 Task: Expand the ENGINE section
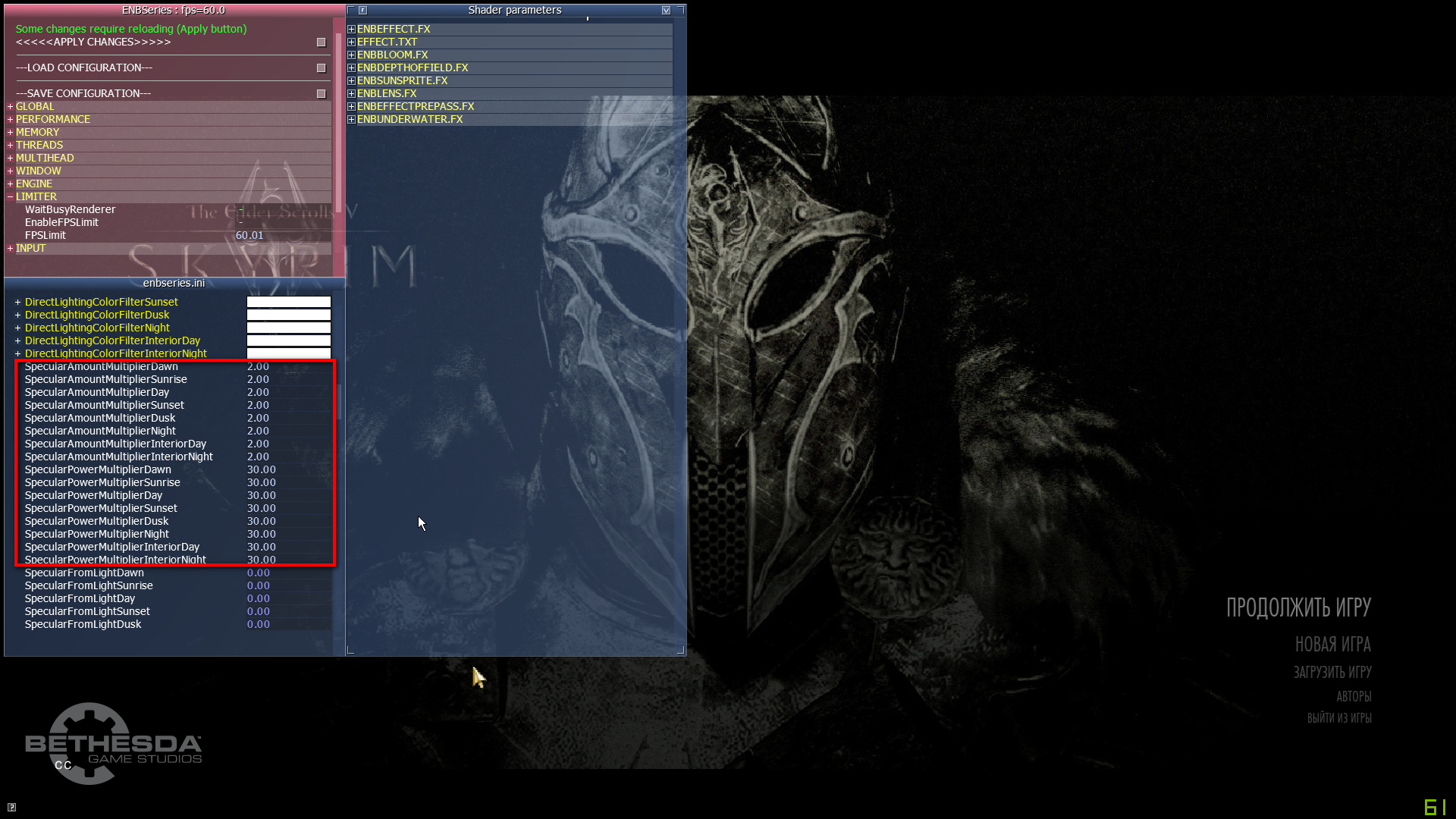11,184
